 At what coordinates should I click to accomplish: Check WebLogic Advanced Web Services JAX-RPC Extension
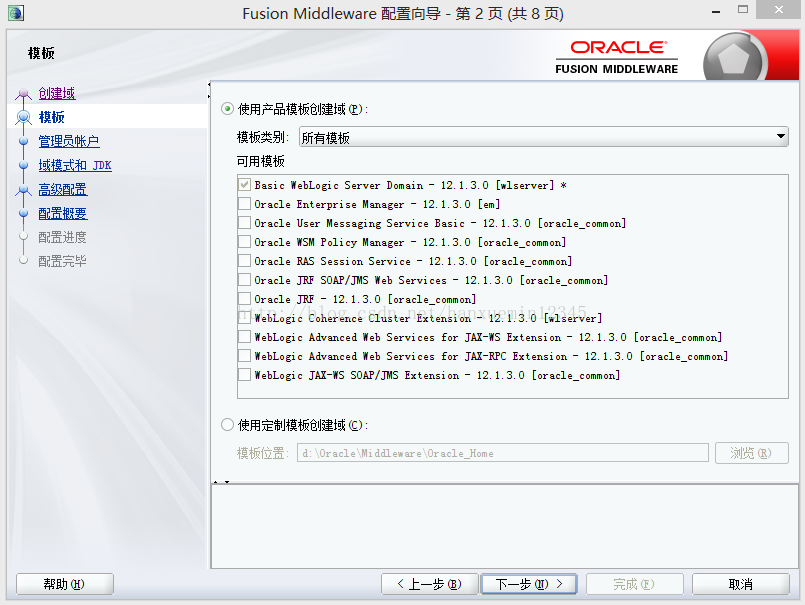(x=244, y=356)
